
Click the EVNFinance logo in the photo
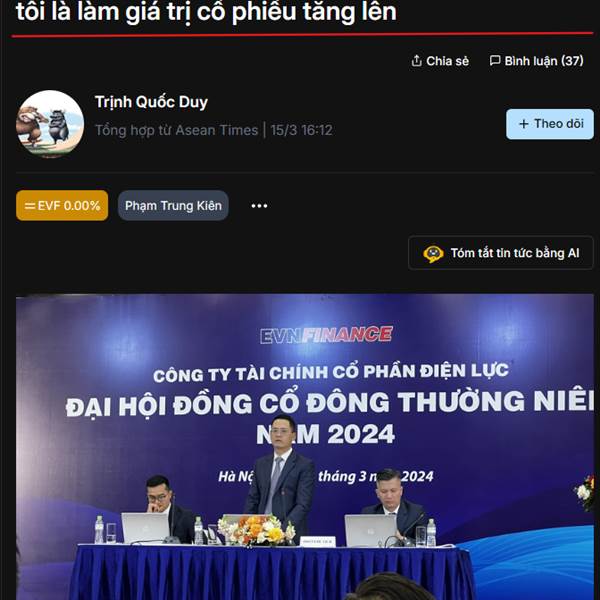pyautogui.click(x=326, y=335)
